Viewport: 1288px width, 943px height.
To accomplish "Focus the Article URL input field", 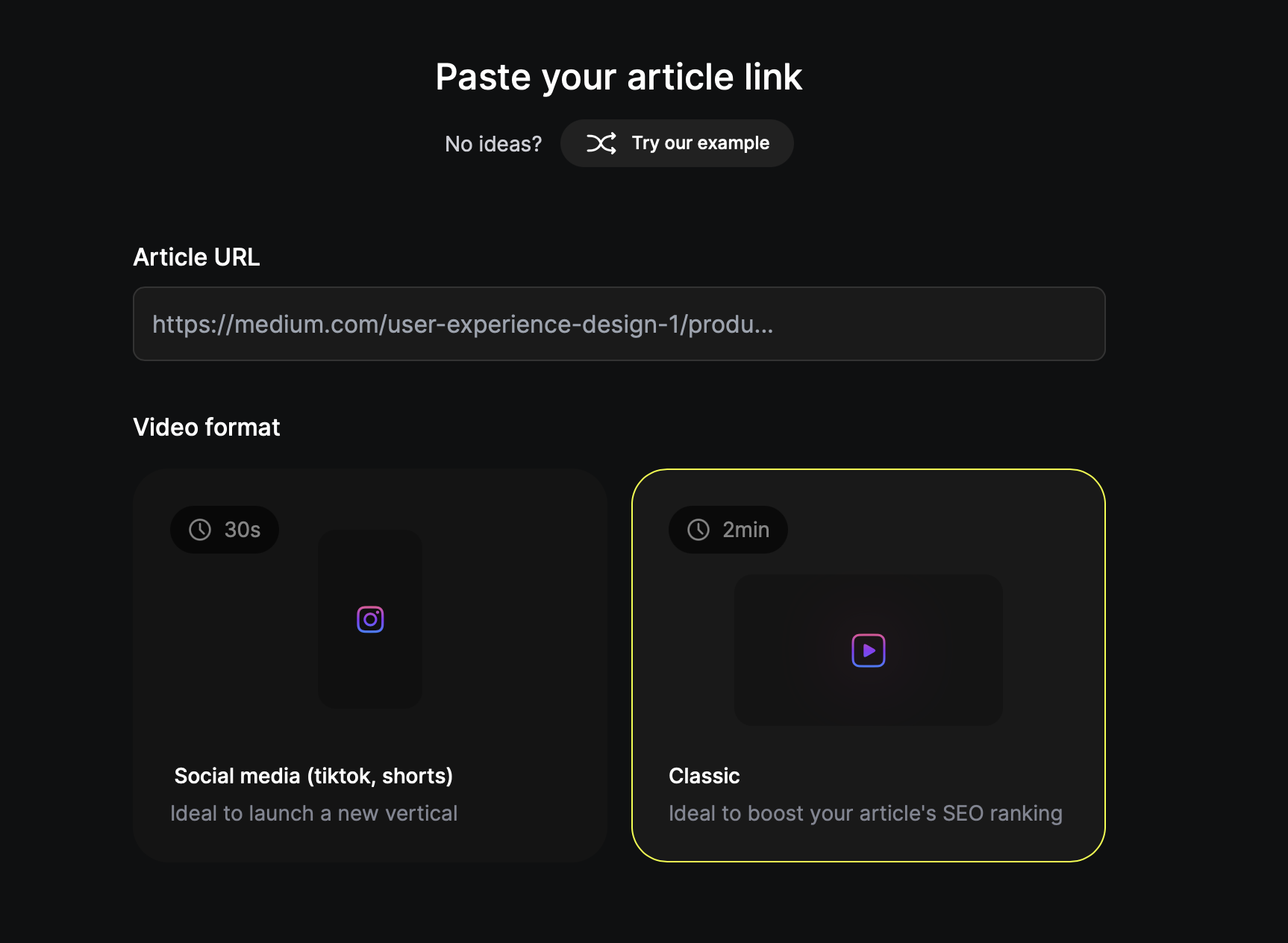I will 619,324.
